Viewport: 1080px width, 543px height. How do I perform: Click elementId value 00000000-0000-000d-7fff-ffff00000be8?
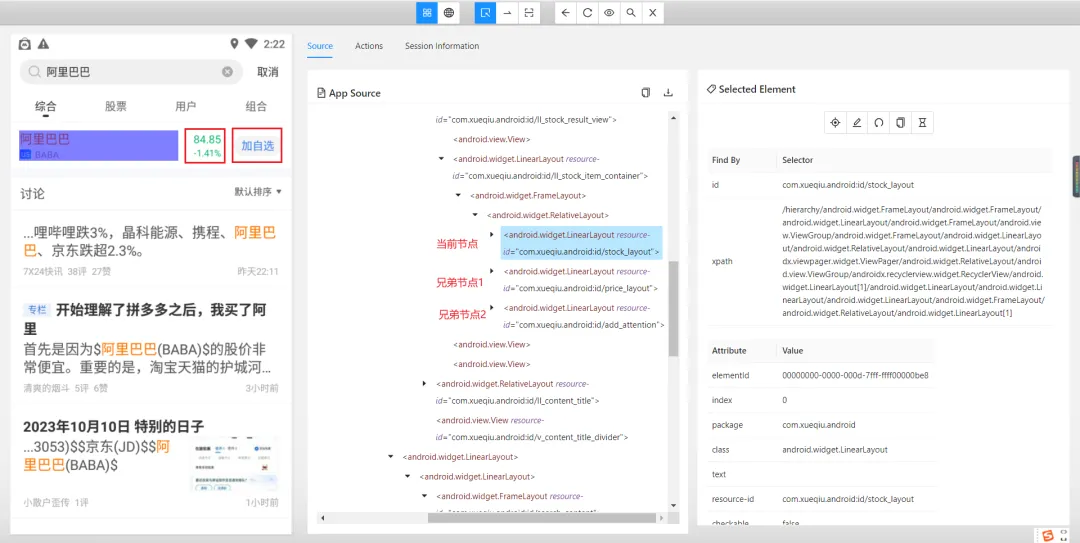(855, 376)
